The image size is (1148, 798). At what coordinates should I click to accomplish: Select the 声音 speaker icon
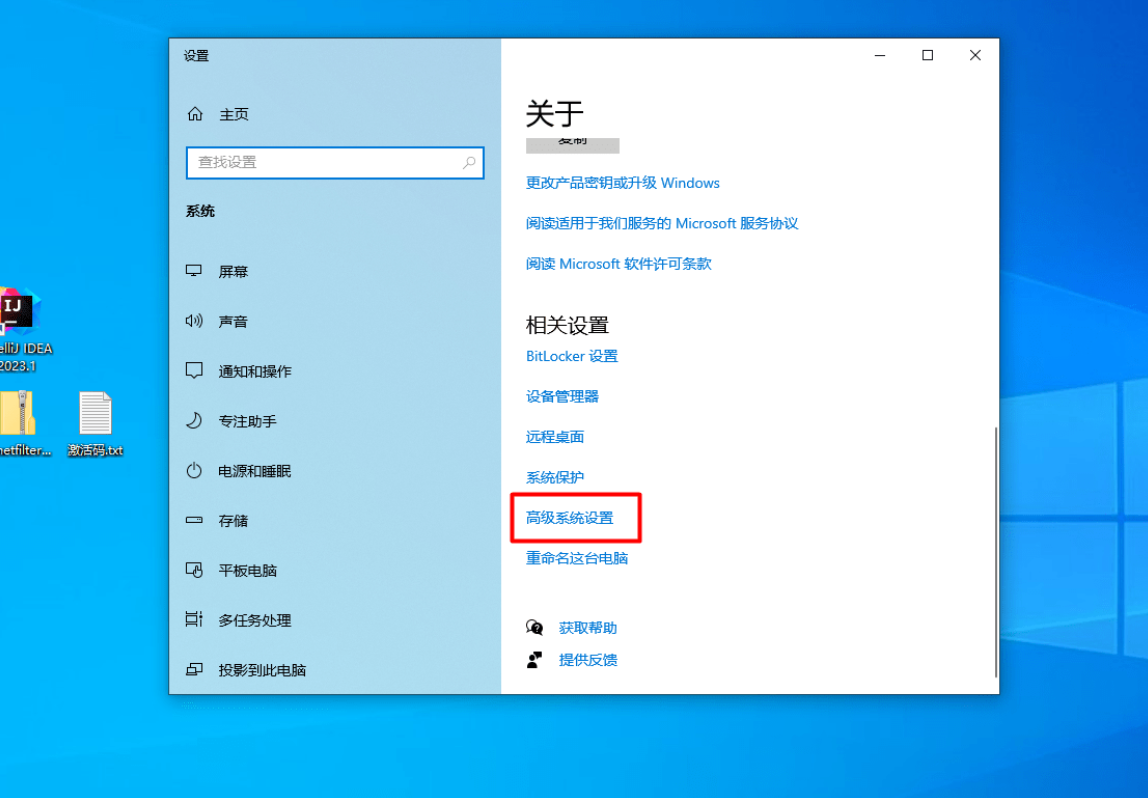click(x=194, y=321)
